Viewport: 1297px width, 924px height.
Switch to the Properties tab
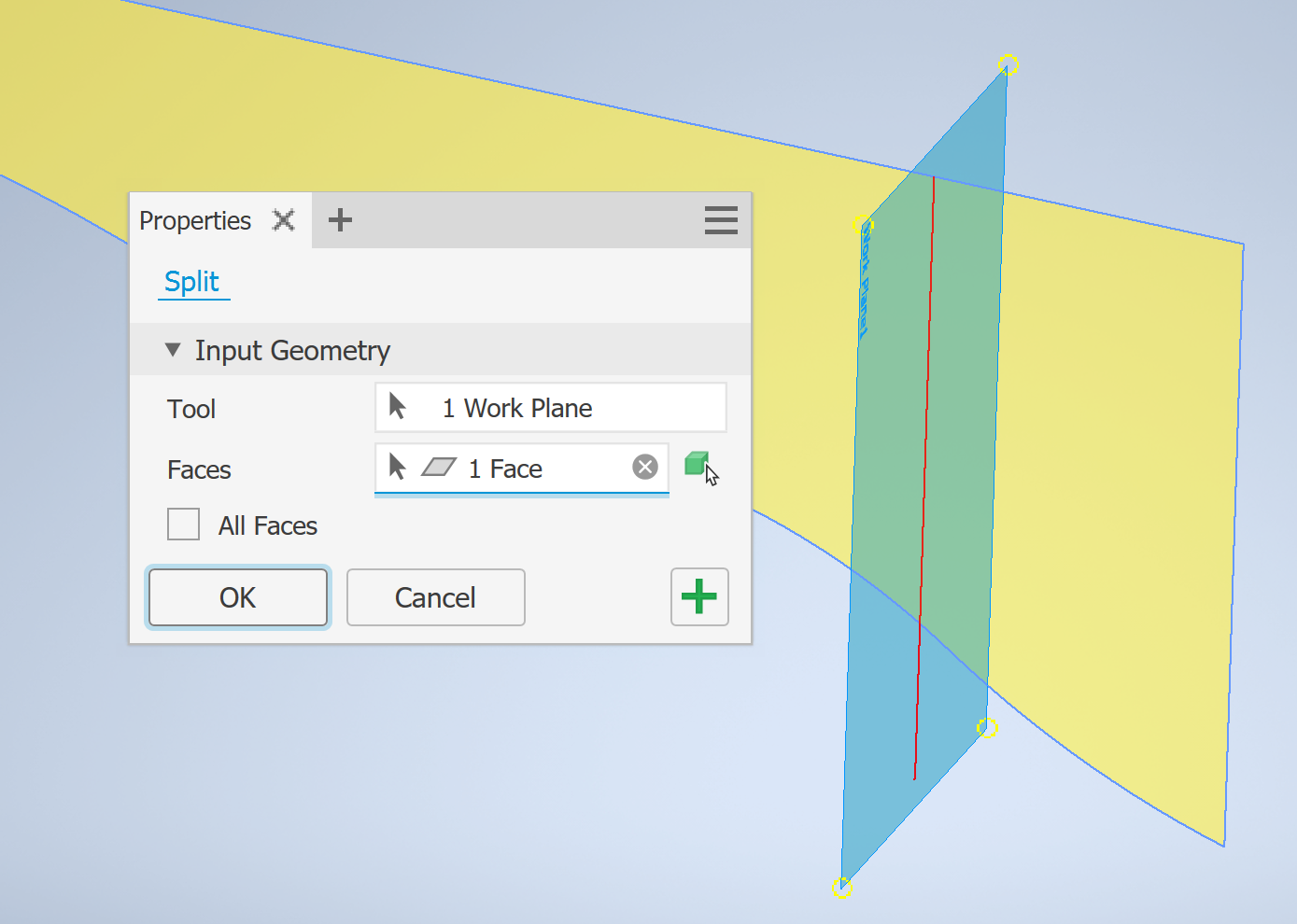(x=195, y=220)
